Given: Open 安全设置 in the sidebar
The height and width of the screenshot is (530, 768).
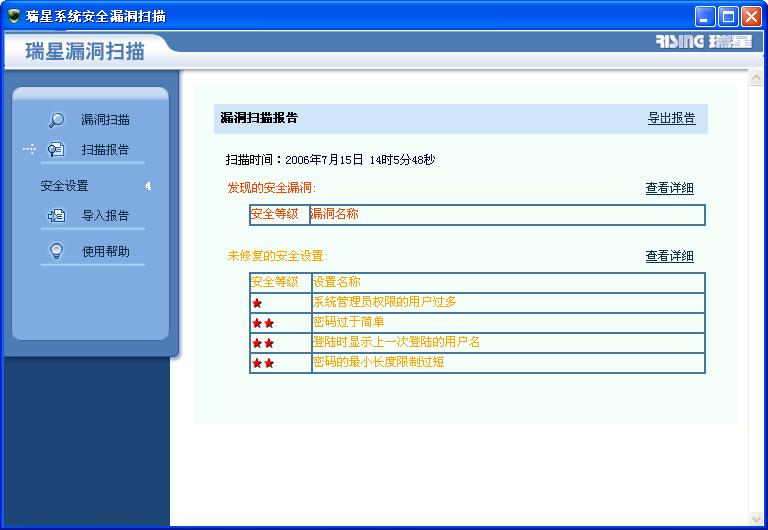Looking at the screenshot, I should point(65,186).
